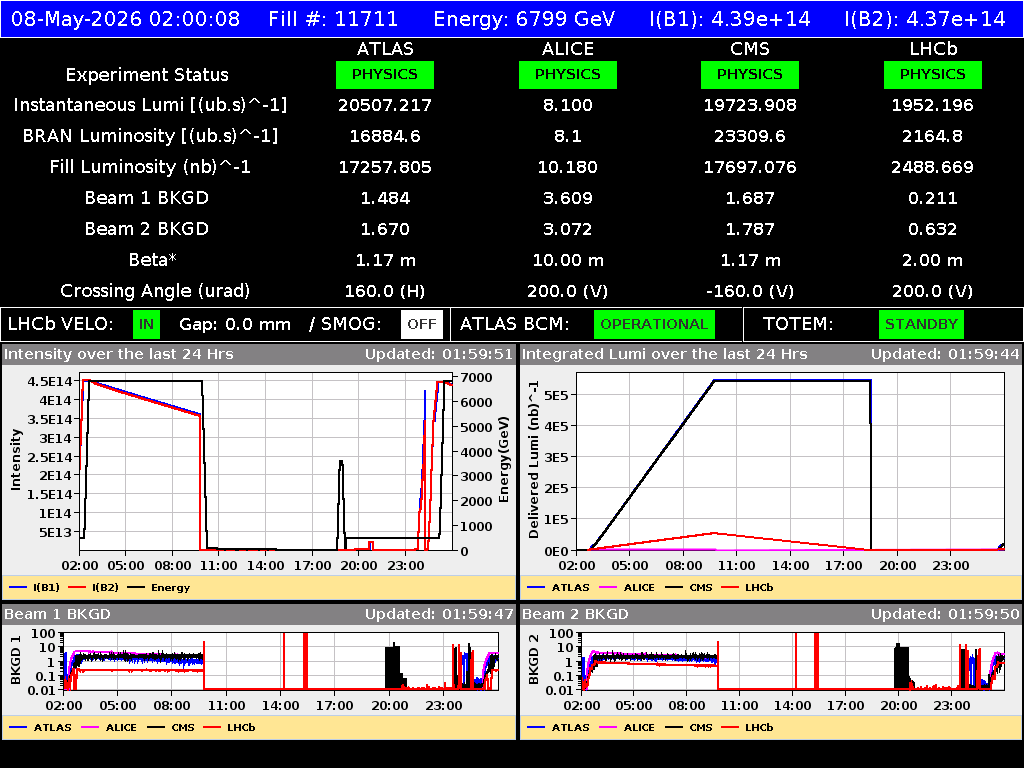
Task: Select ATLAS crossing angle 160.0 (H)
Action: tap(385, 291)
